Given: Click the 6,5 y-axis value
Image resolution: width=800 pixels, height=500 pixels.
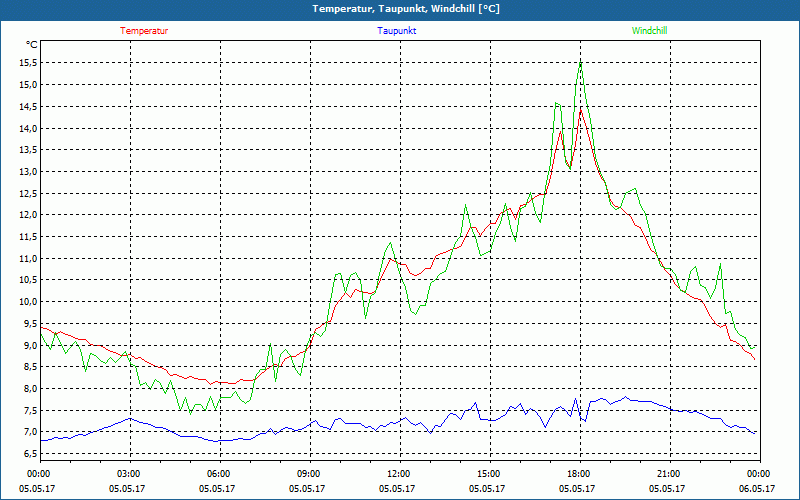Looking at the screenshot, I should pos(30,454).
